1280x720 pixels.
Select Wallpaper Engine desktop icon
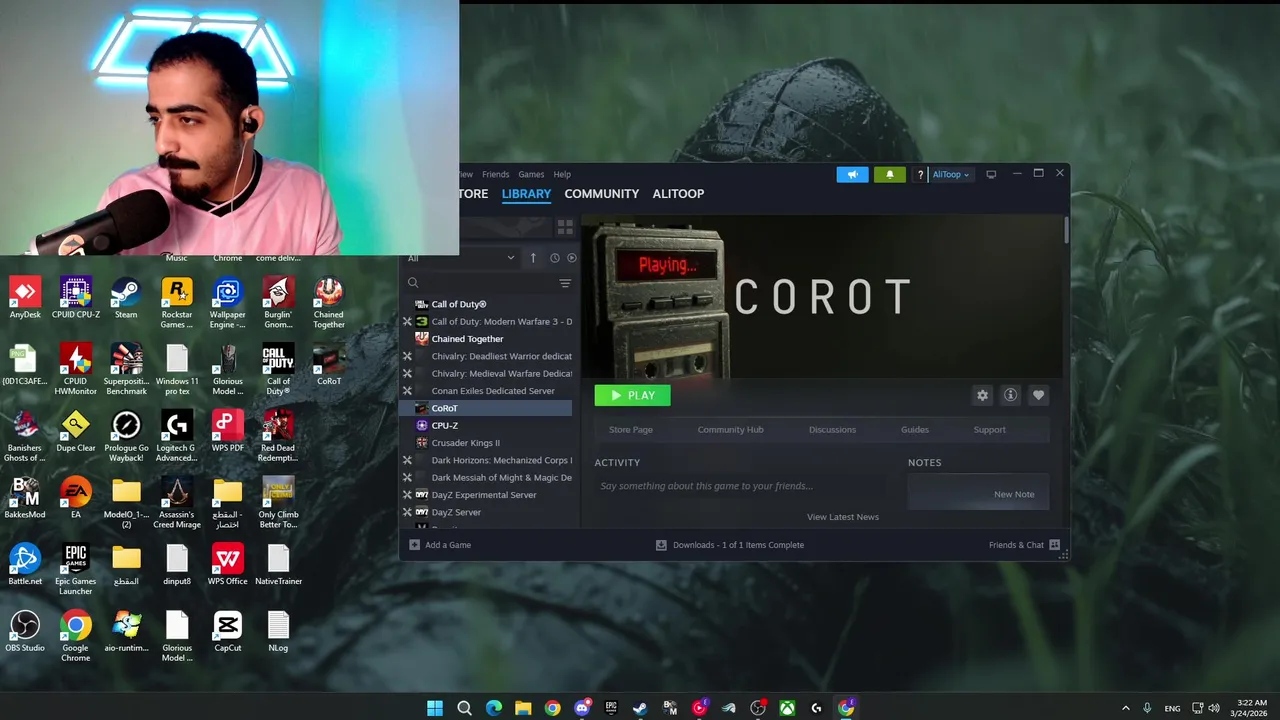click(227, 303)
